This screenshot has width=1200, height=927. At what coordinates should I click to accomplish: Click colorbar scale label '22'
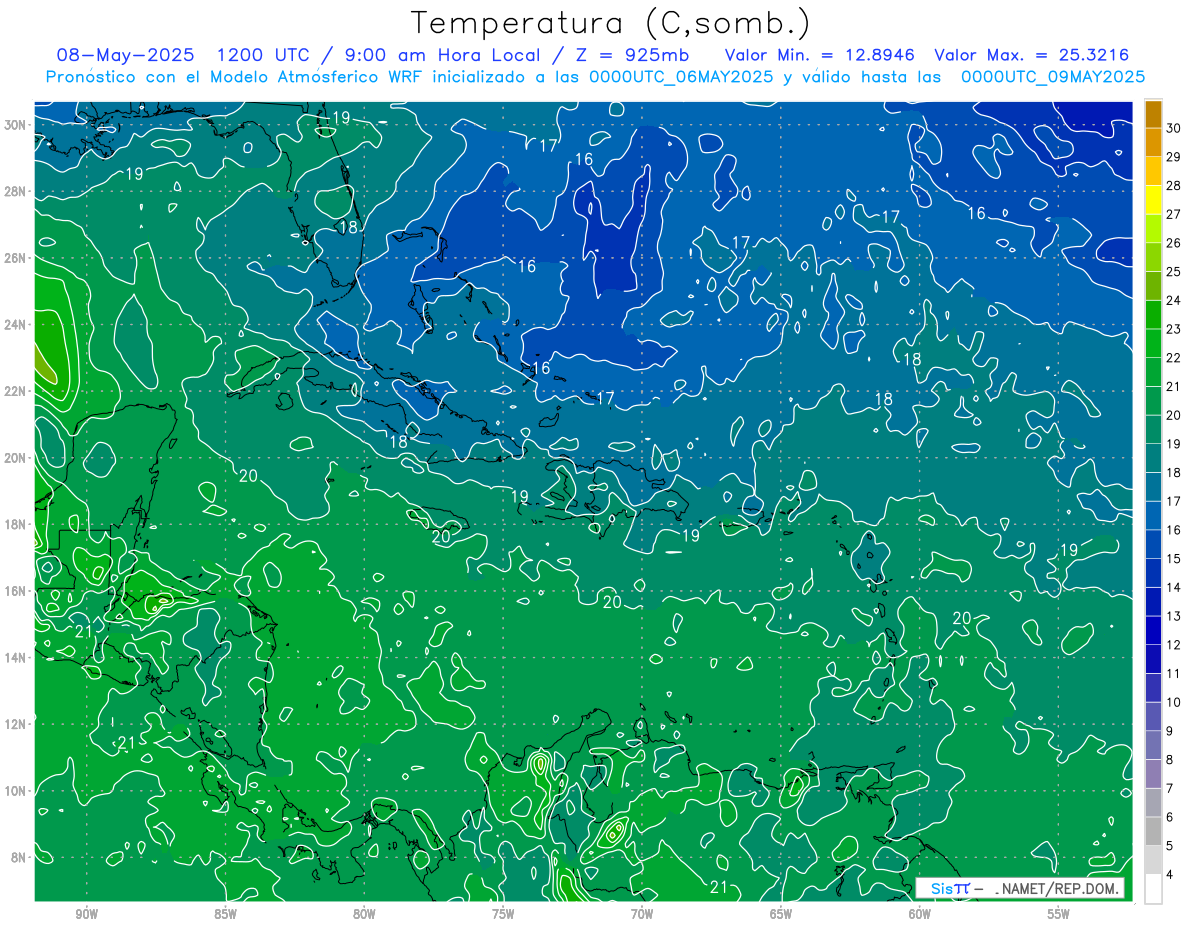1173,358
